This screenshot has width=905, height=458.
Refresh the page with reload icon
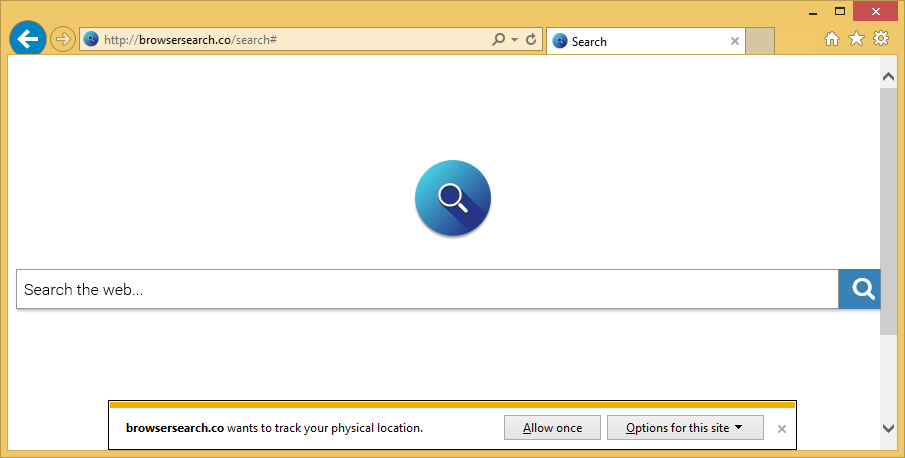[531, 40]
